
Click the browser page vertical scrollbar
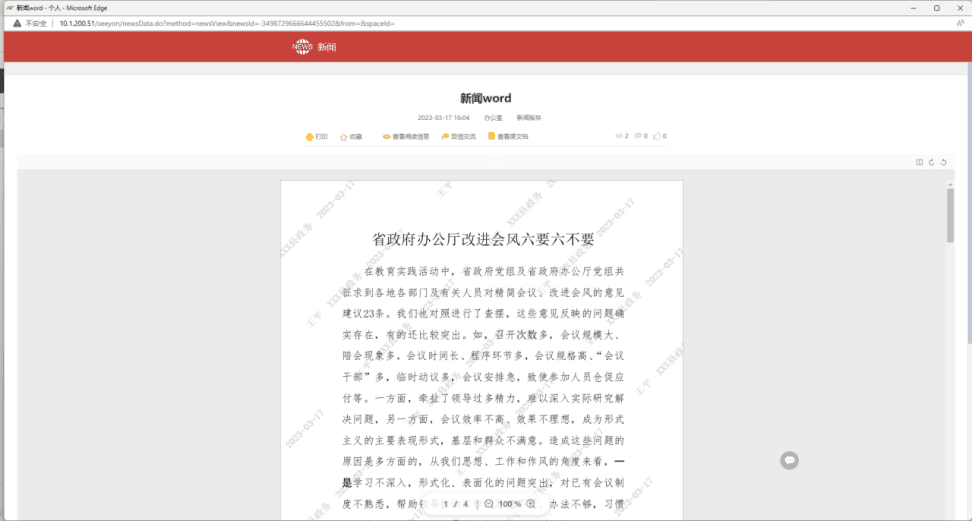tap(969, 204)
